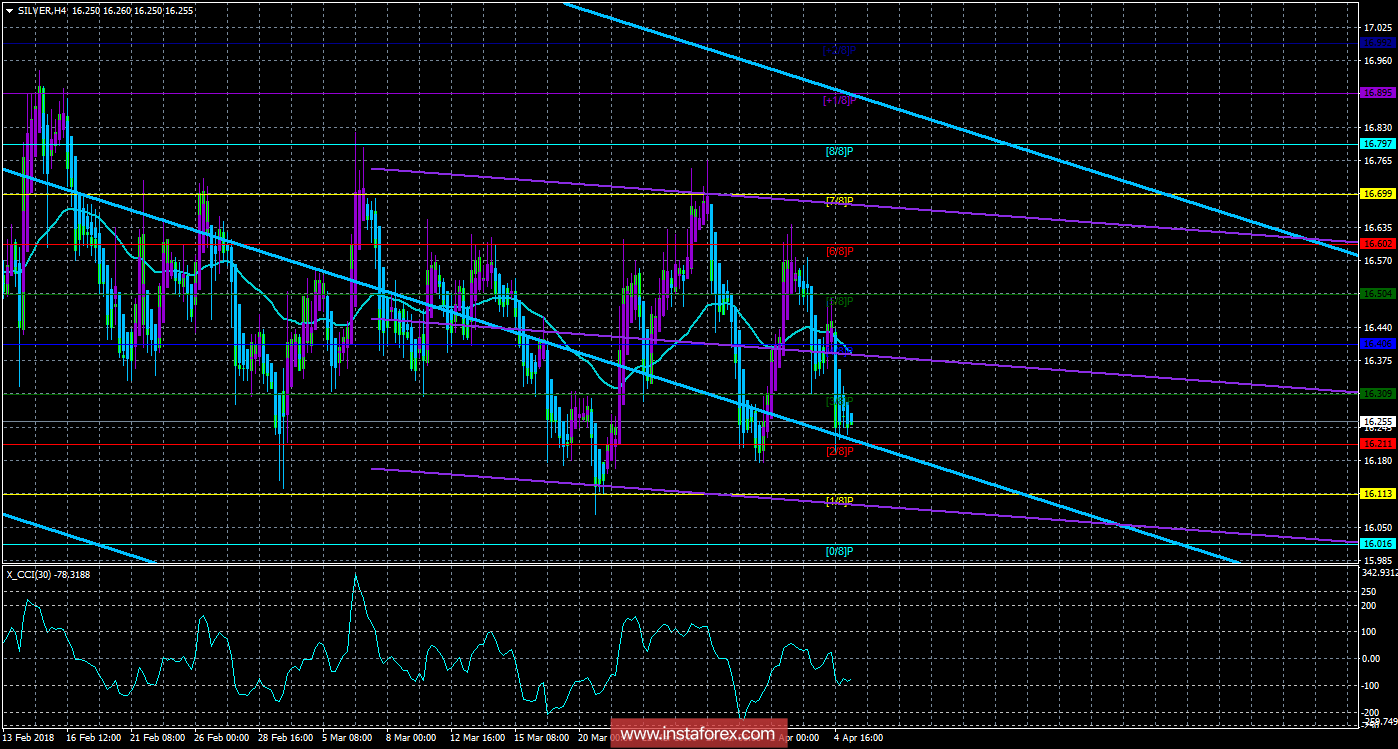Screen dimensions: 1398x749
Task: Click the purple 16.895 price tag
Action: (x=1377, y=93)
